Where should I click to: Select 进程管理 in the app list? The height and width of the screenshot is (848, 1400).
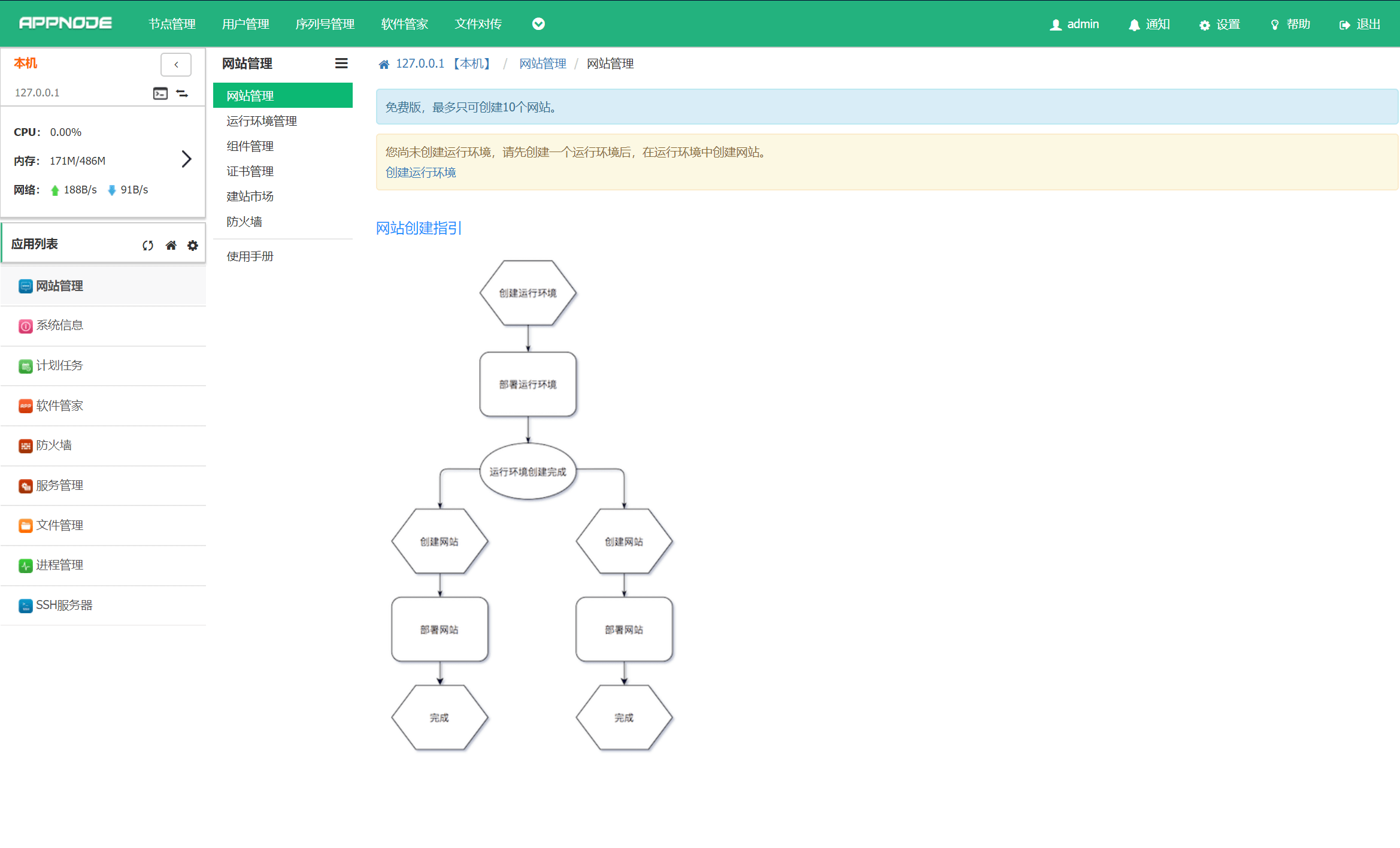click(x=104, y=565)
